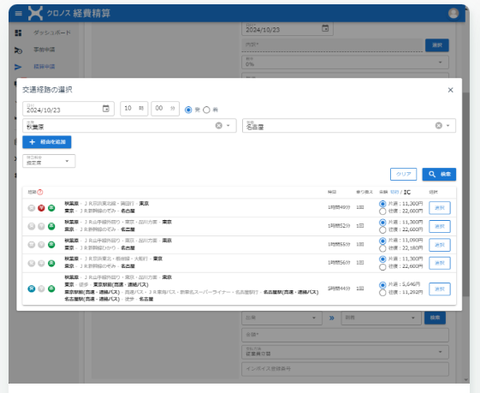Click the green circle icon on the 1時間49分 route

point(51,208)
